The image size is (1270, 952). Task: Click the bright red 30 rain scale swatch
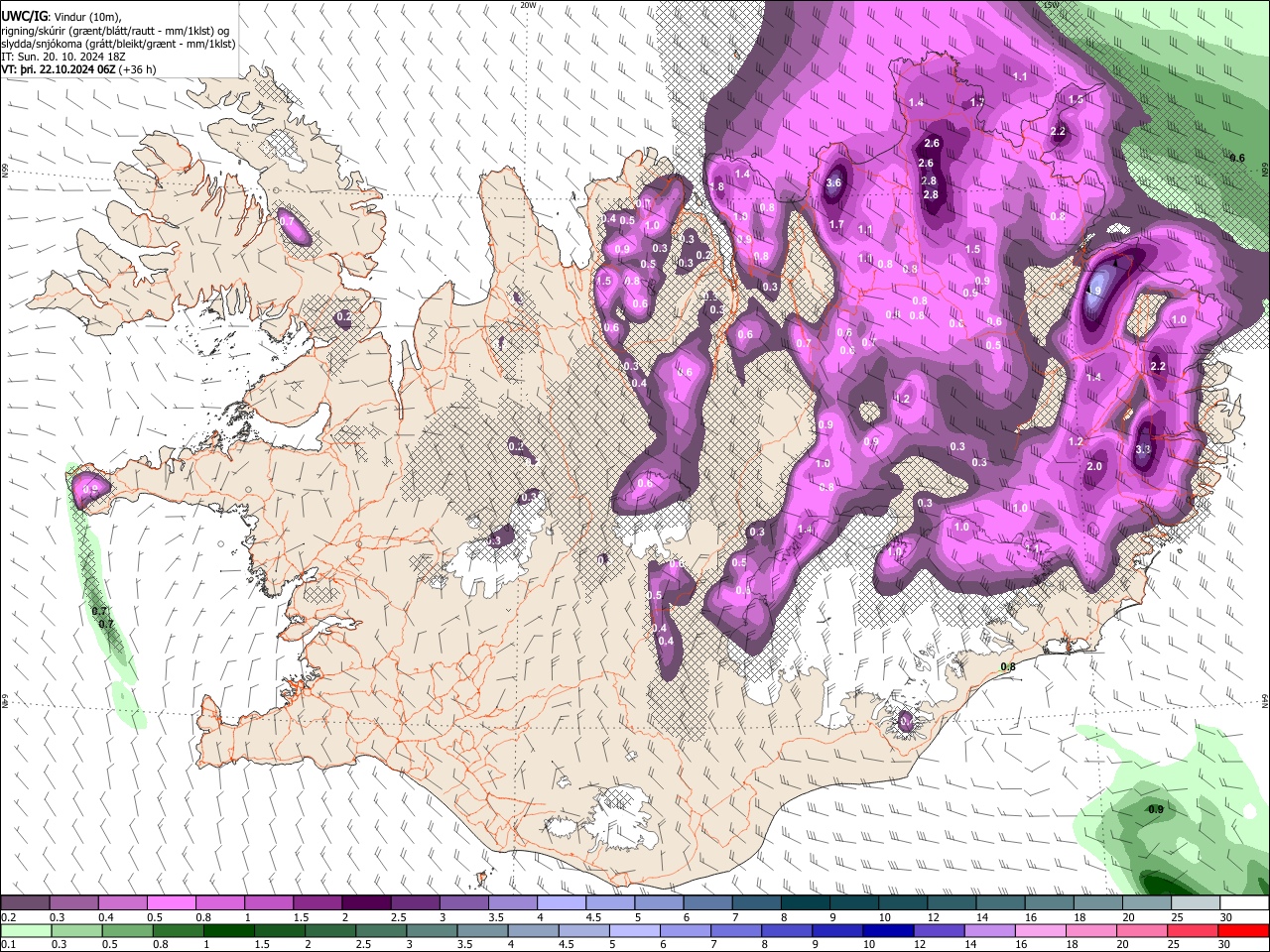coord(1243,930)
